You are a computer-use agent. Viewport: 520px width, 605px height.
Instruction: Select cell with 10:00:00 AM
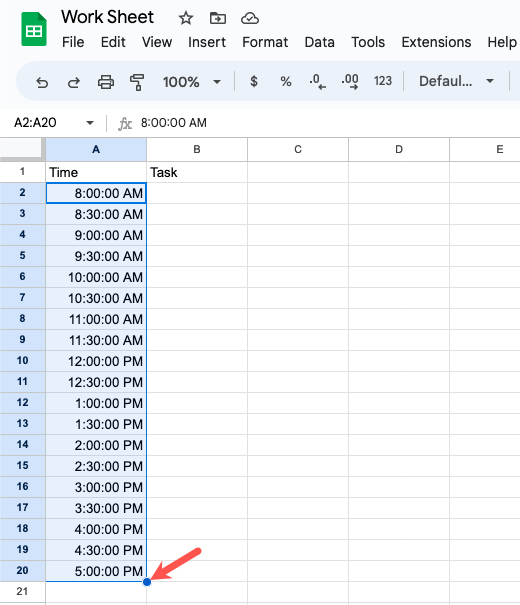point(96,277)
